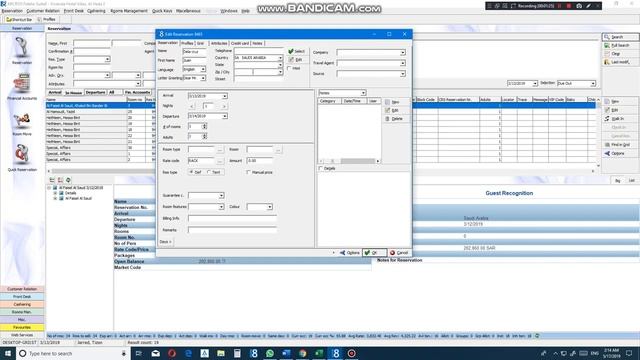Image resolution: width=640 pixels, height=360 pixels.
Task: Open the Front Desk menu
Action: 73,11
